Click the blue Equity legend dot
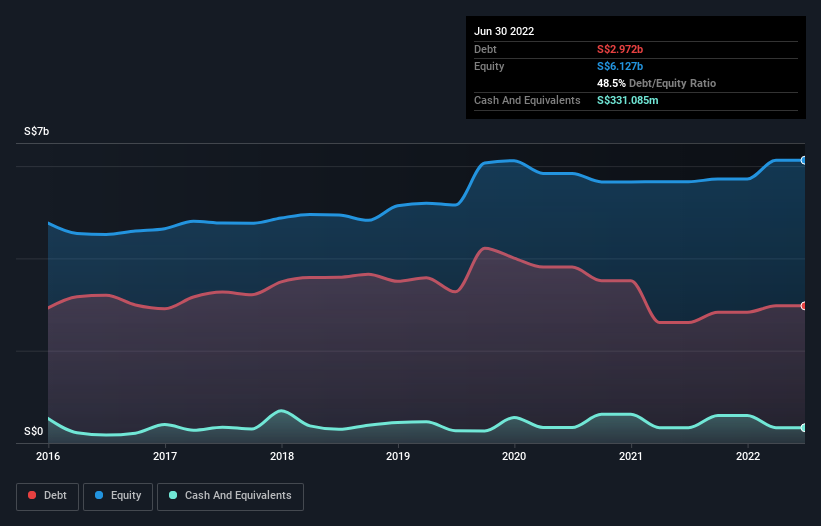 click(x=99, y=495)
